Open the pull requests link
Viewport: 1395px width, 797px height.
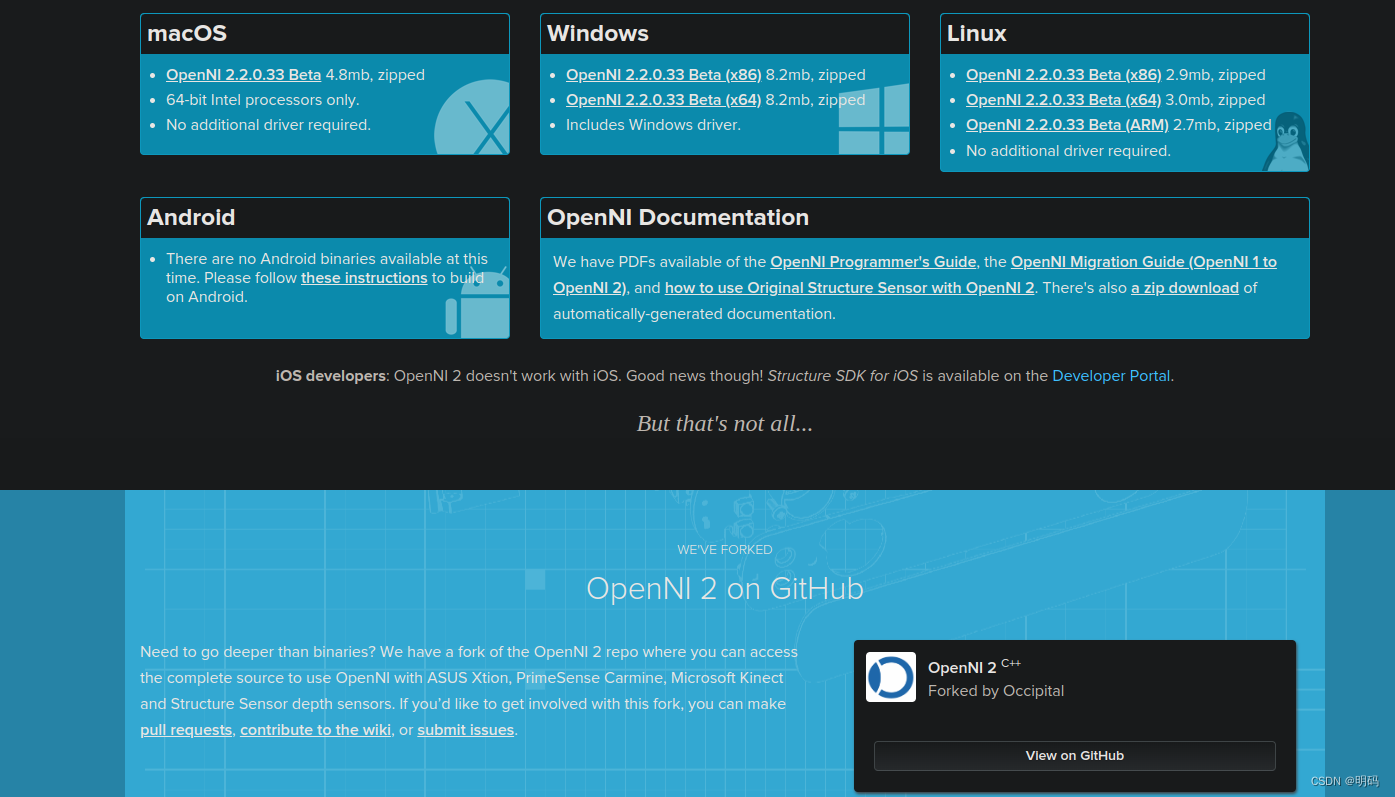pos(186,729)
